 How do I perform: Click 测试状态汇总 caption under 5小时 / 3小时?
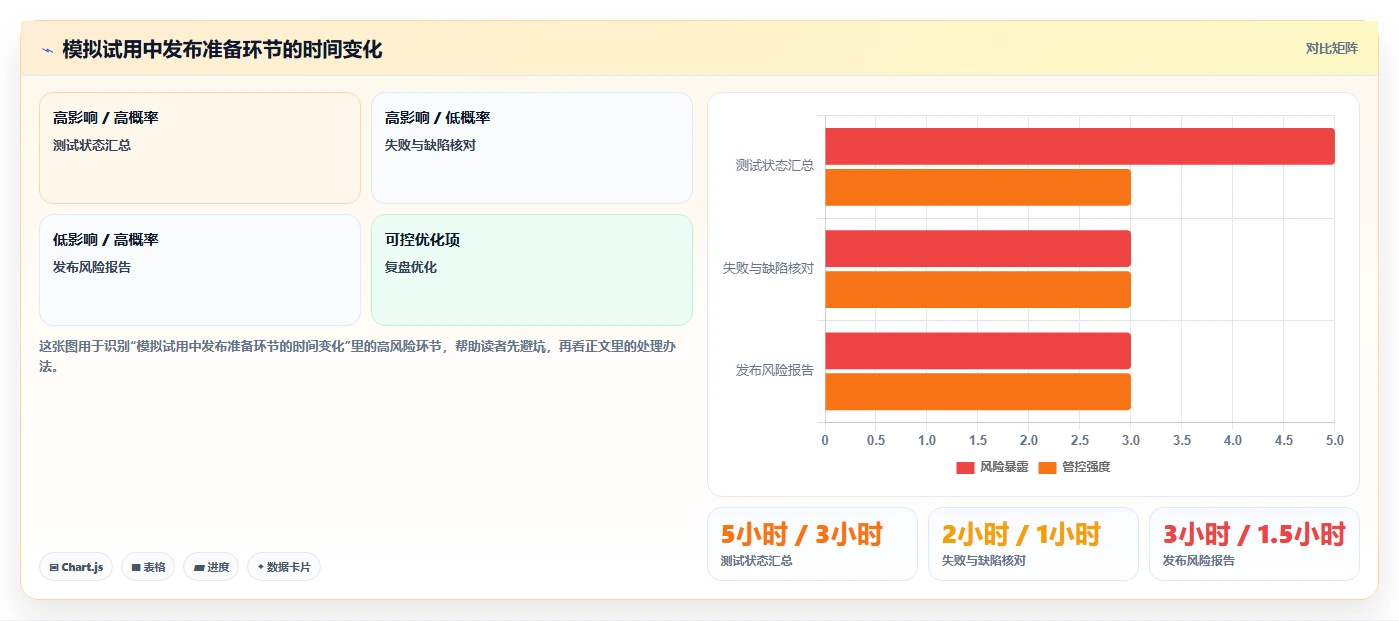point(757,561)
